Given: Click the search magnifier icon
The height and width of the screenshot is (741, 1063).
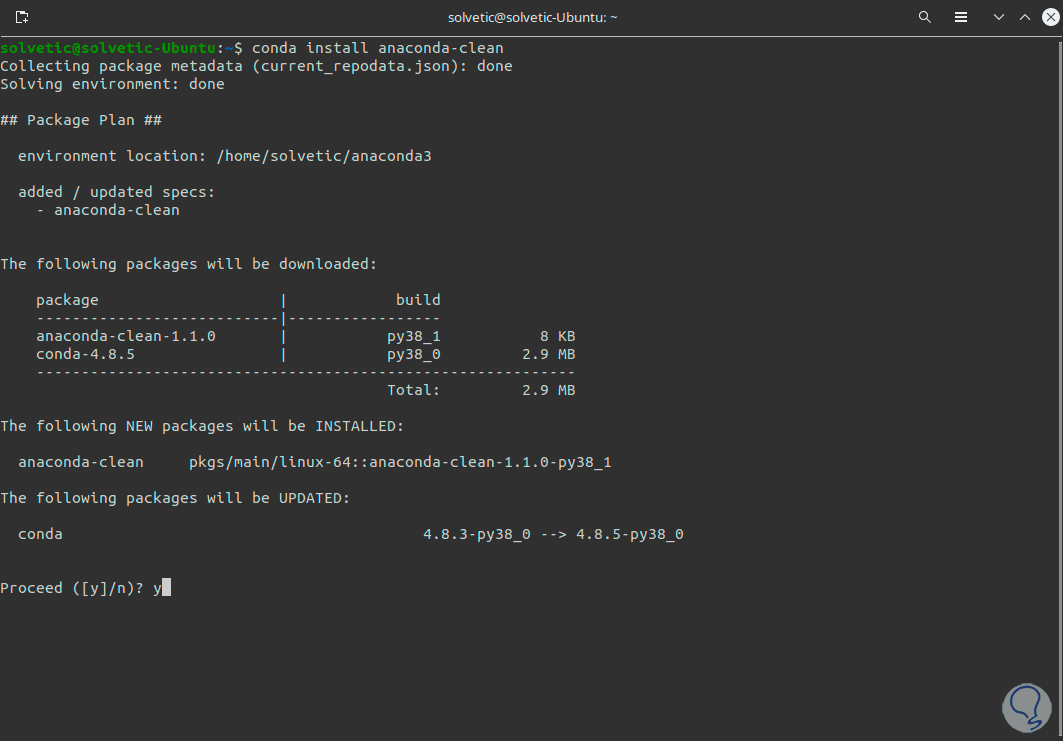Looking at the screenshot, I should click(x=925, y=17).
